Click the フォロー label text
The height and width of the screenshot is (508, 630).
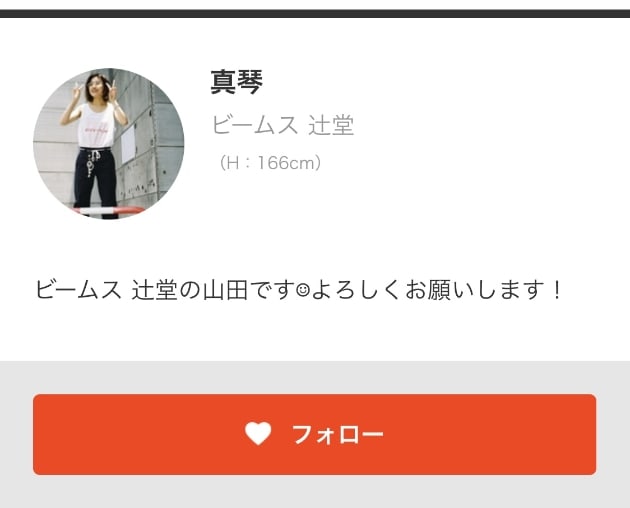337,434
